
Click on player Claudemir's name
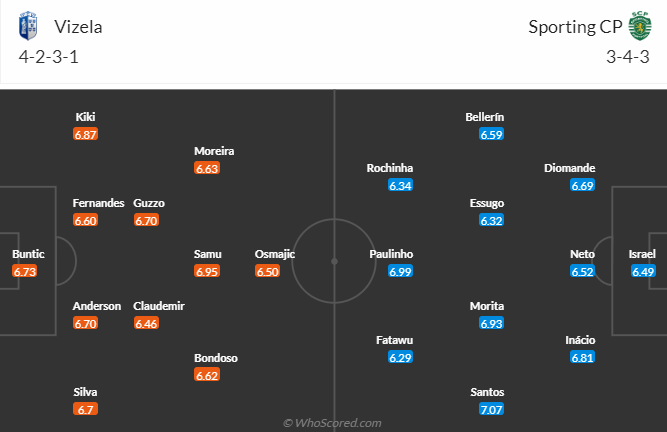(159, 306)
